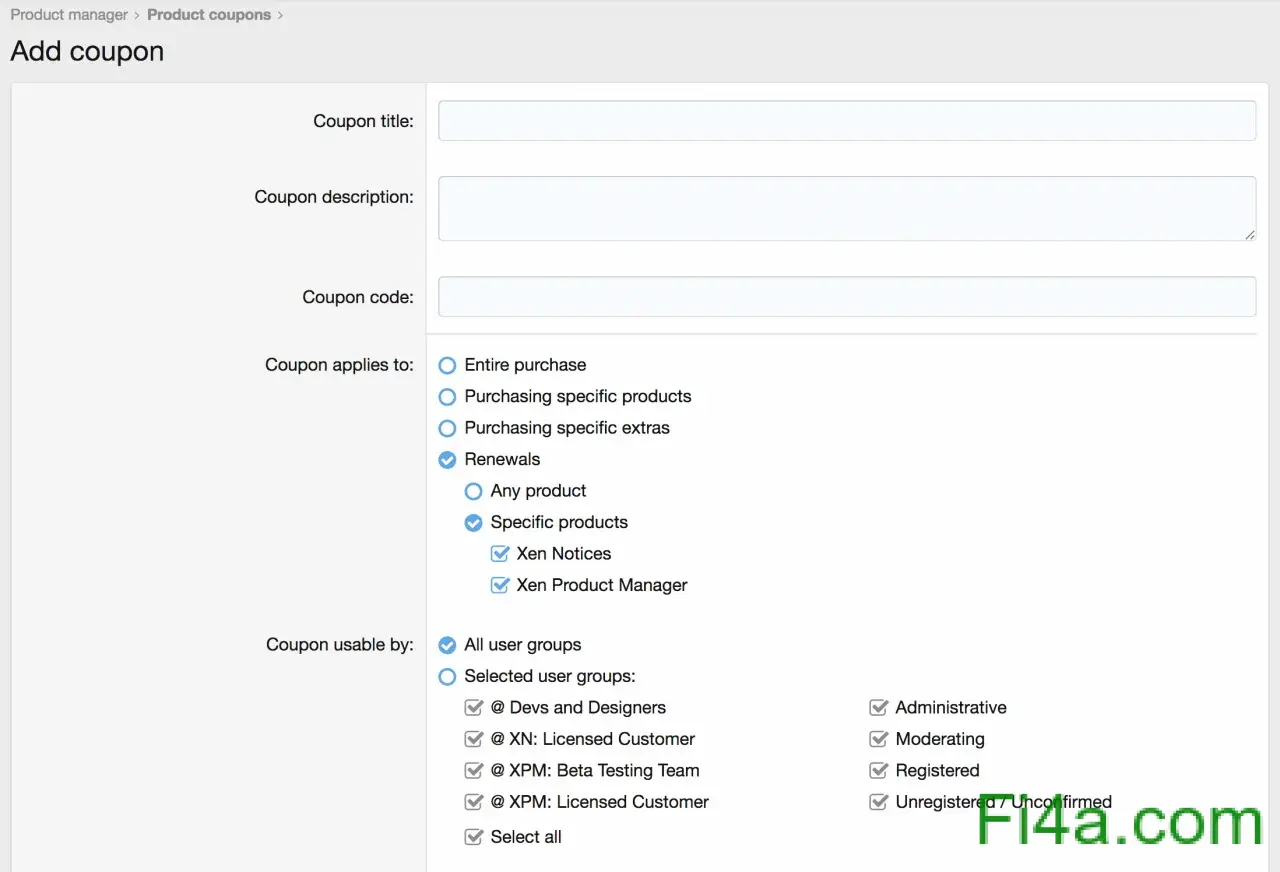Select the Renewals radio option

click(x=448, y=460)
